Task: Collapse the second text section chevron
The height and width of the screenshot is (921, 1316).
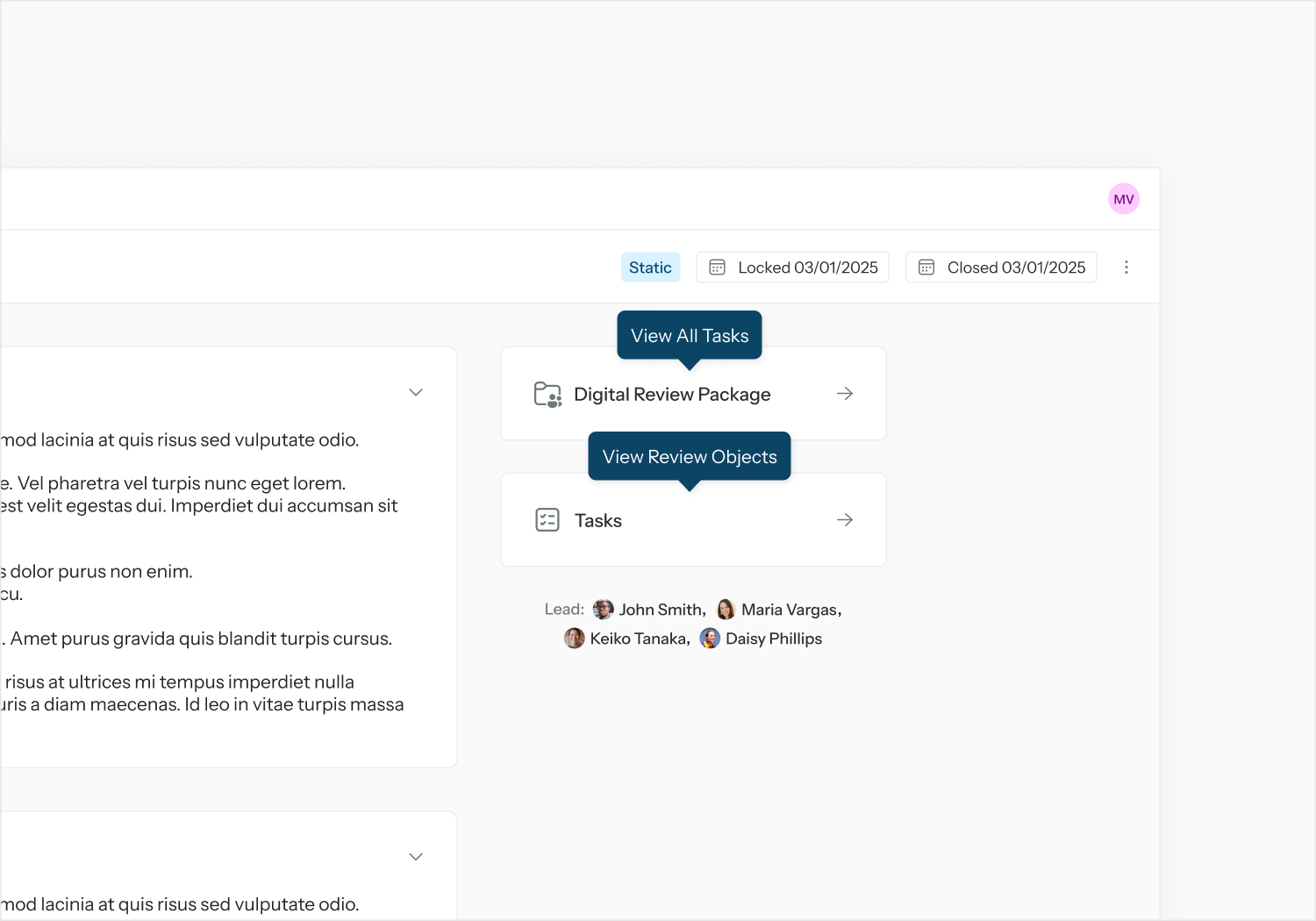Action: coord(416,857)
